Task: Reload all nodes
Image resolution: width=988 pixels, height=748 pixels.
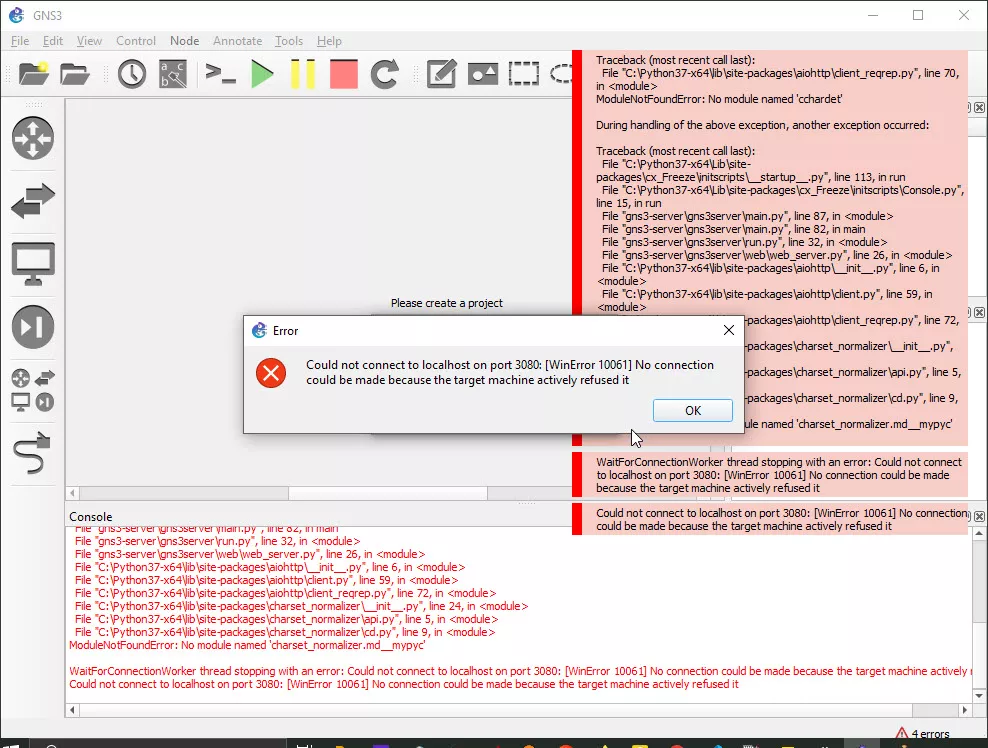Action: tap(384, 74)
